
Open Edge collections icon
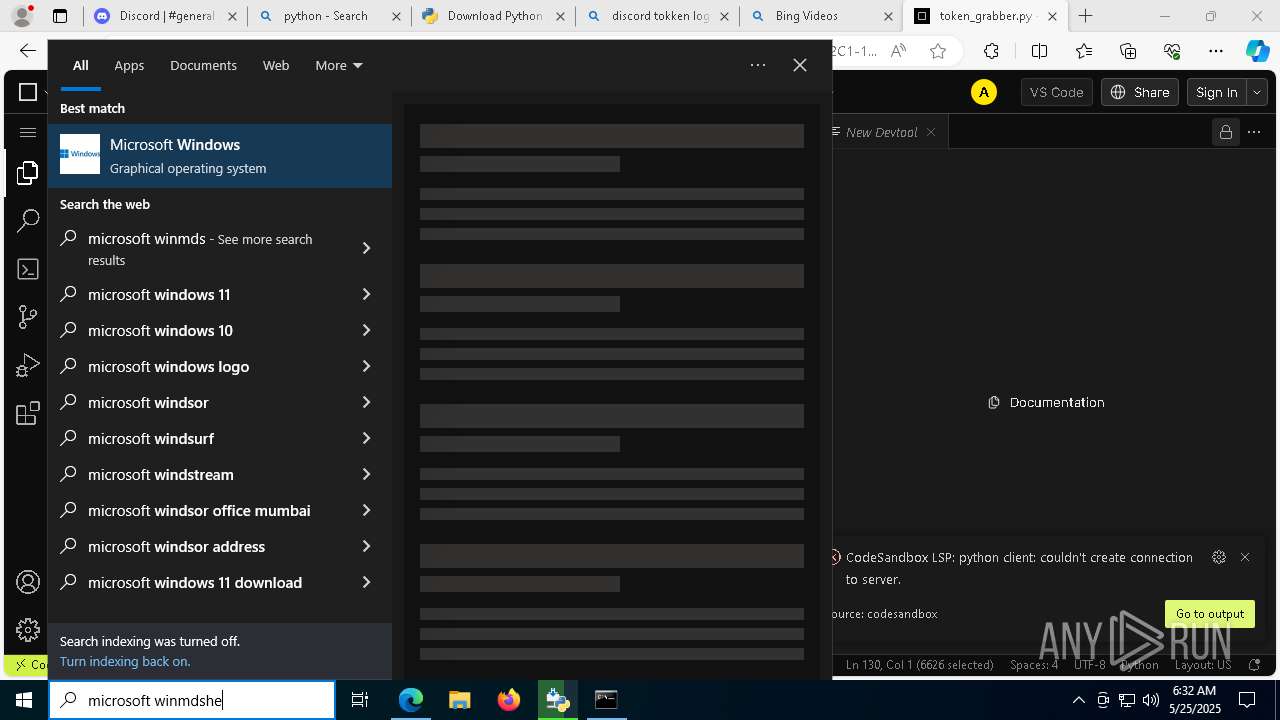coord(1128,51)
